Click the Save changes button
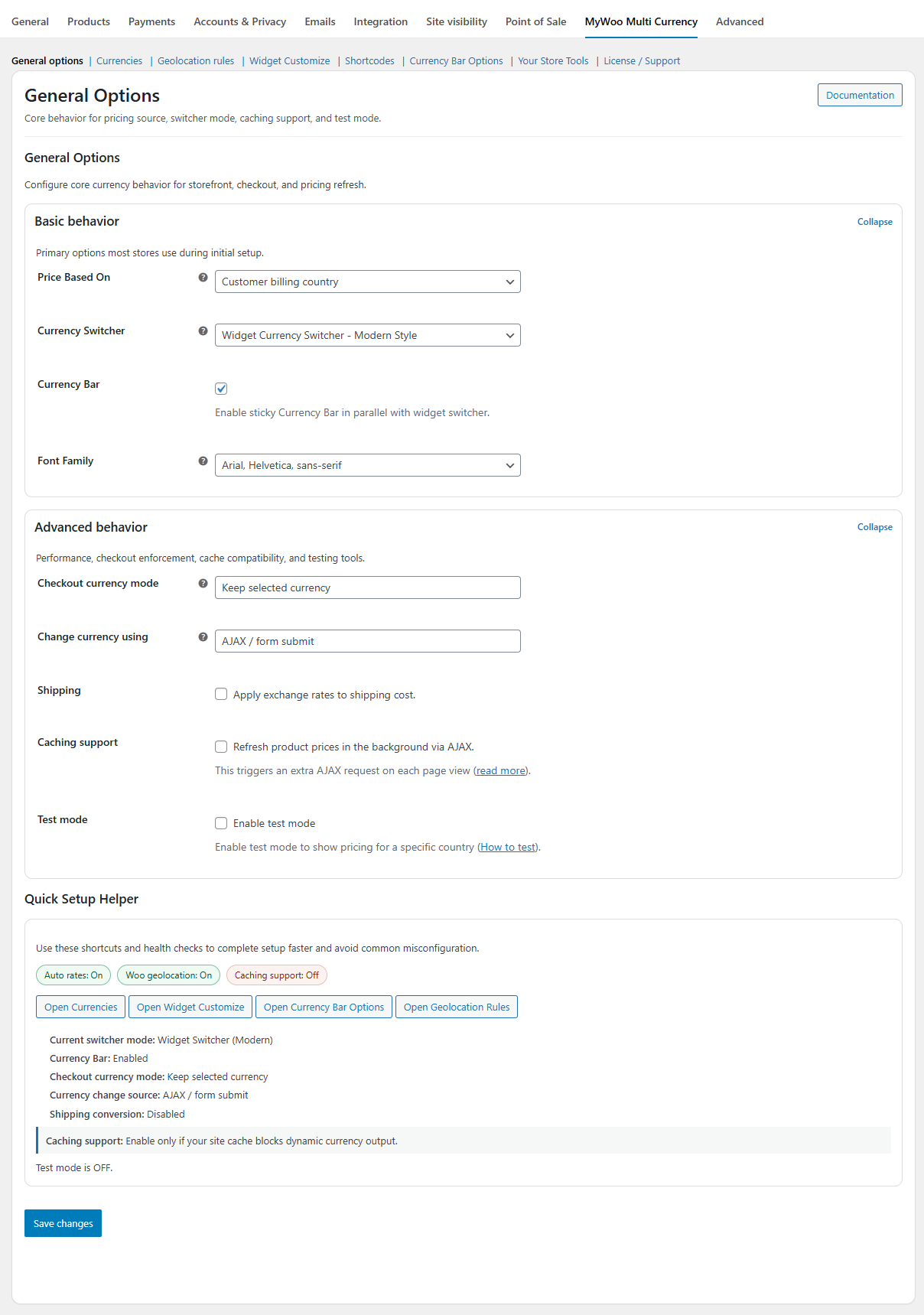This screenshot has height=1315, width=924. [x=63, y=1223]
